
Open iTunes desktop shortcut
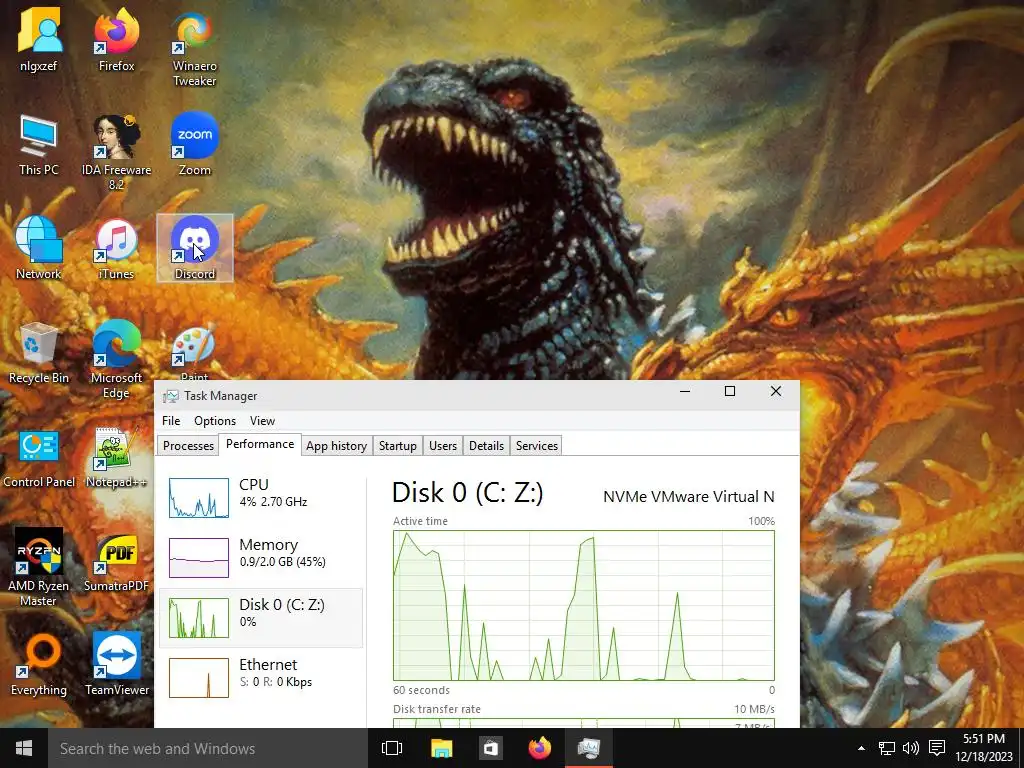[x=116, y=249]
